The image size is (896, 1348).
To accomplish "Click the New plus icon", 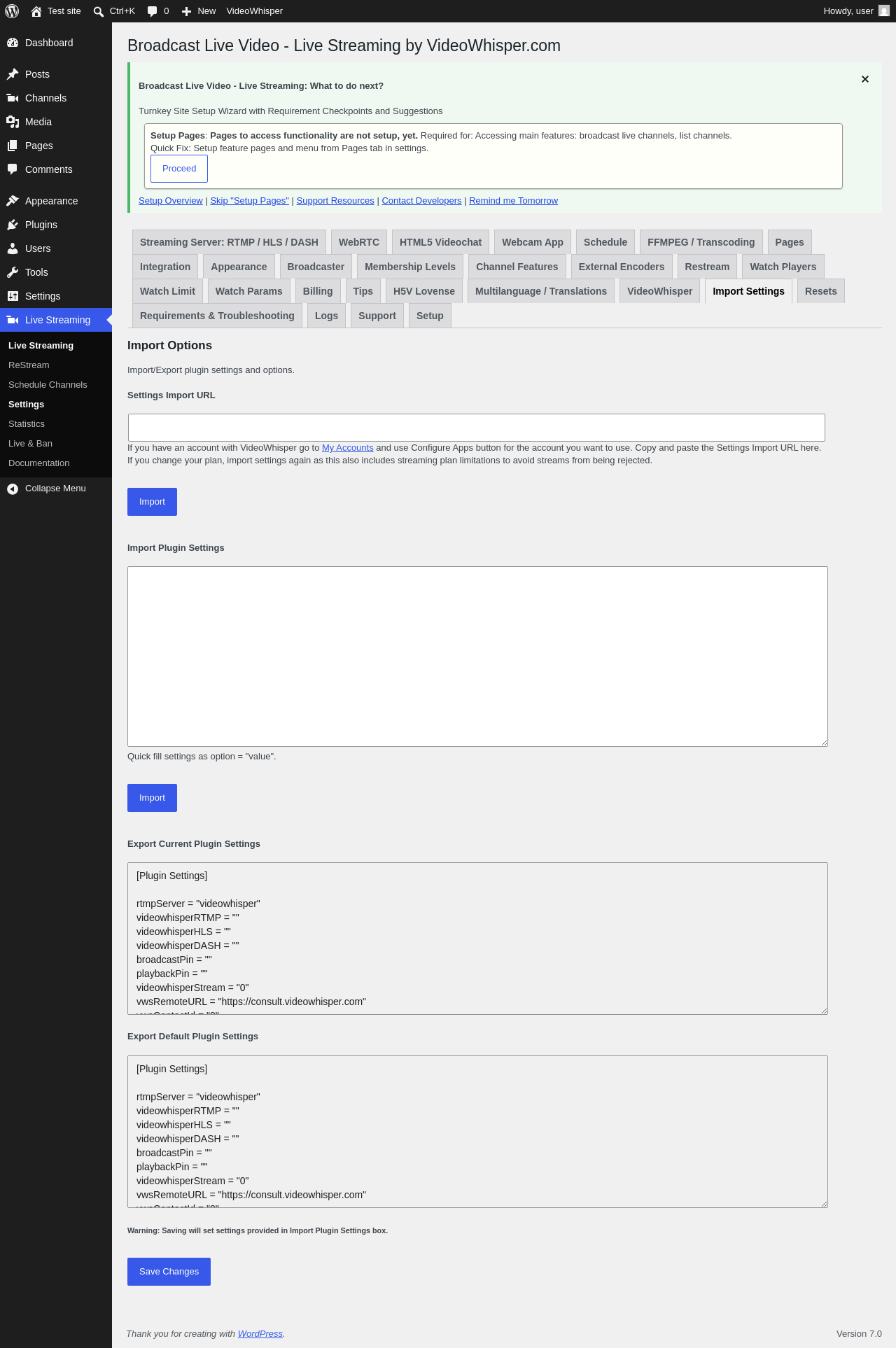I will pyautogui.click(x=186, y=11).
